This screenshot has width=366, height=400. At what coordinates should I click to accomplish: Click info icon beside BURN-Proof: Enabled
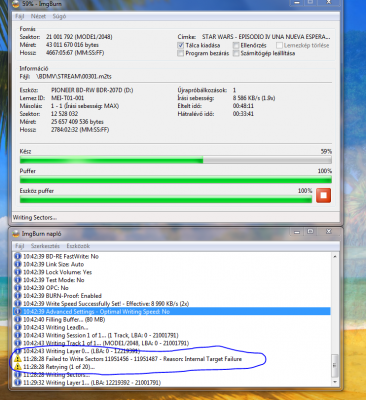(18, 296)
